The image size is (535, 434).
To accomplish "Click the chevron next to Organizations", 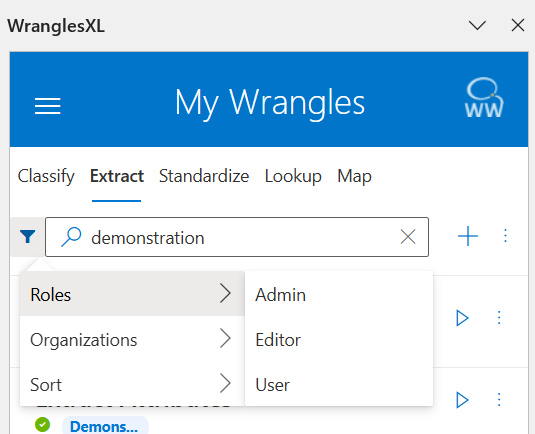I will [x=225, y=338].
